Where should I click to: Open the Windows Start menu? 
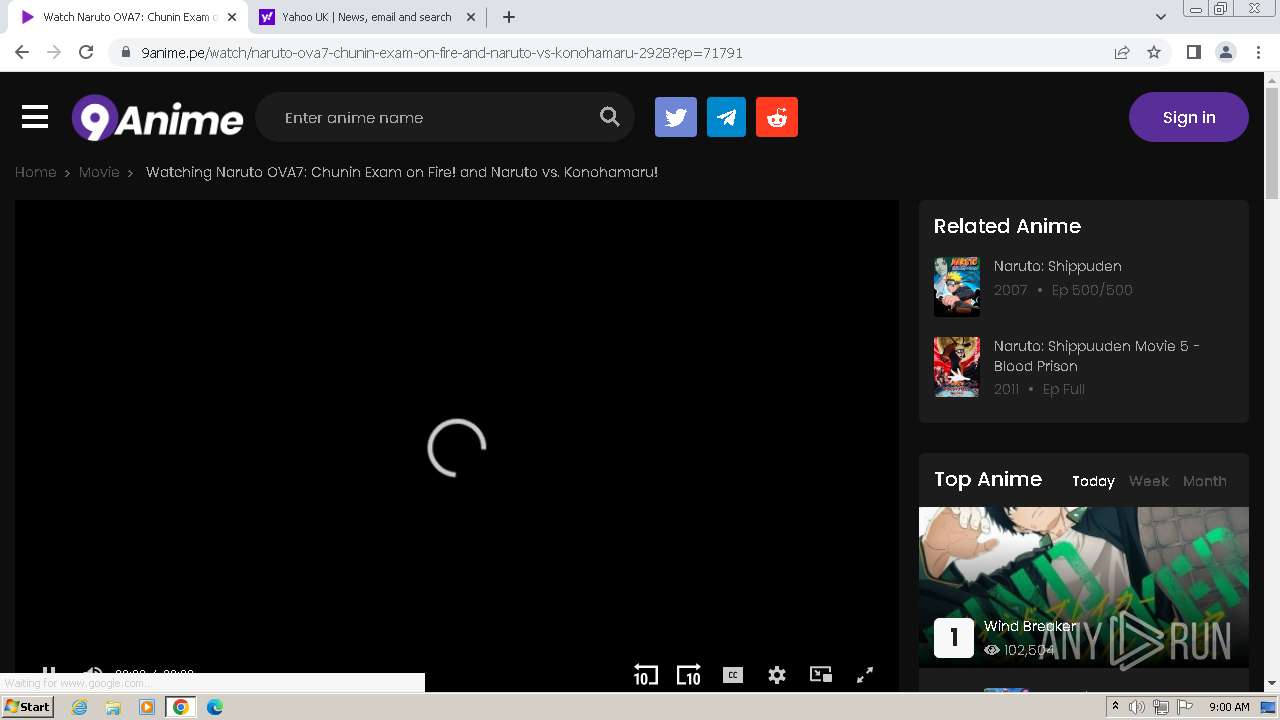[x=27, y=707]
